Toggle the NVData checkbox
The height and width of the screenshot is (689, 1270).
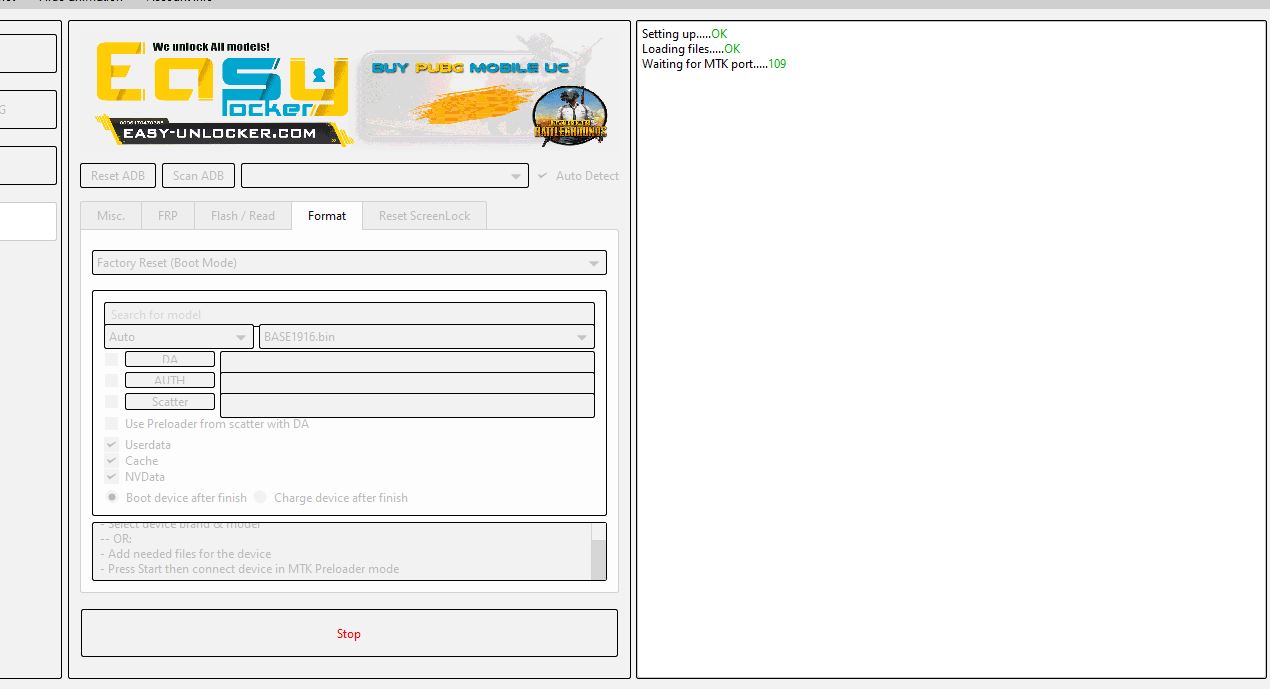tap(112, 477)
